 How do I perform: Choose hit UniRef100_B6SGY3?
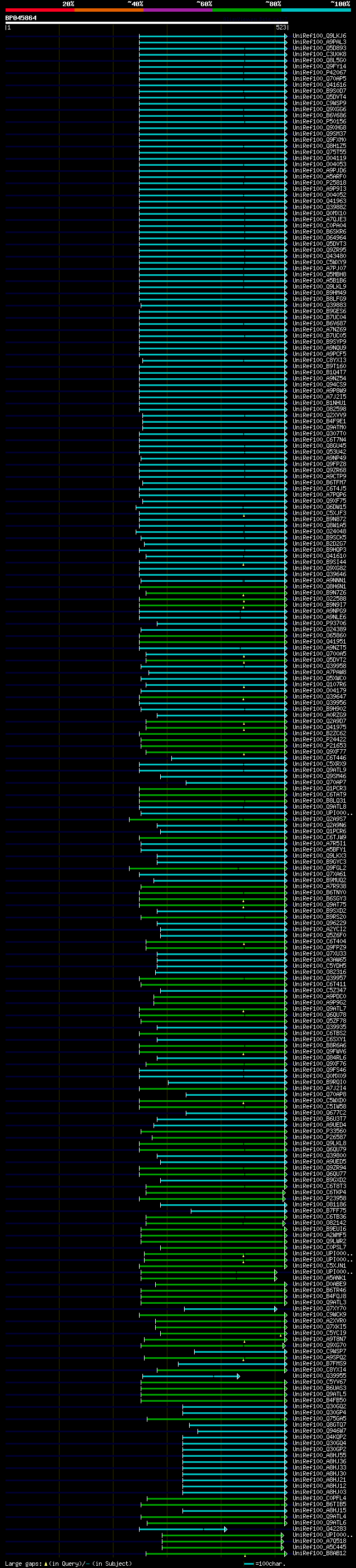319,898
